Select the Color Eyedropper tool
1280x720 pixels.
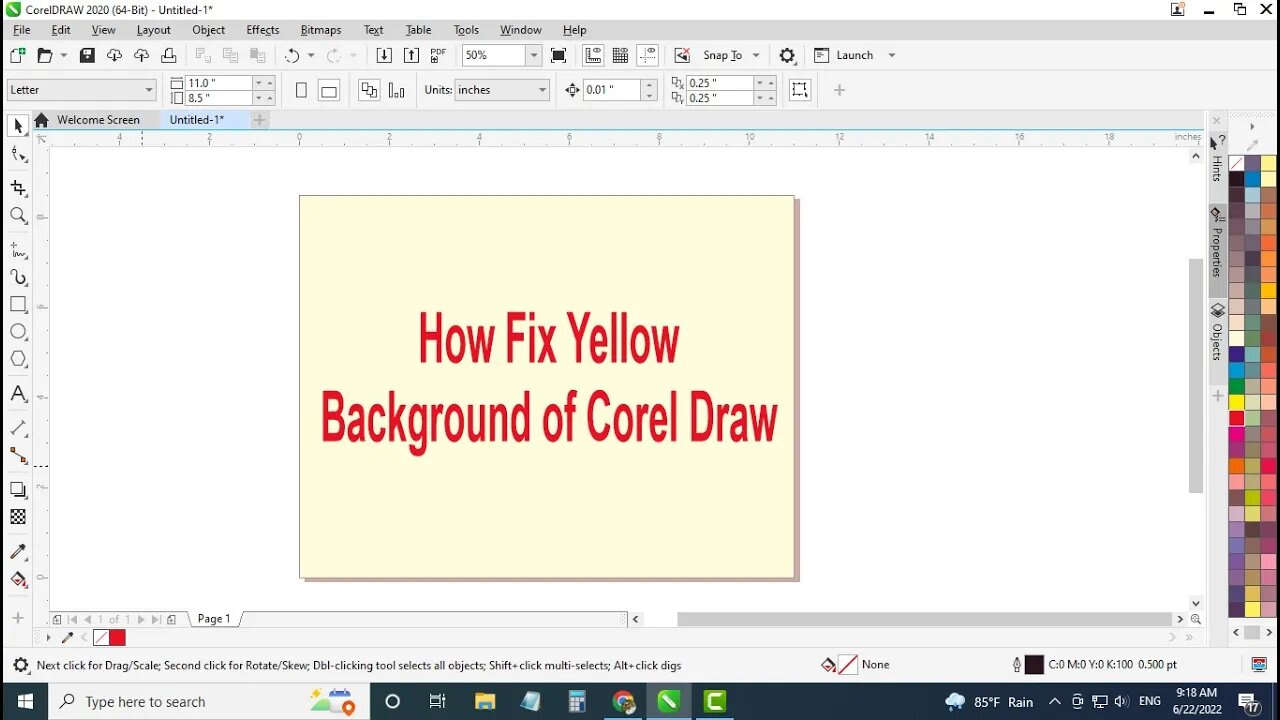18,551
